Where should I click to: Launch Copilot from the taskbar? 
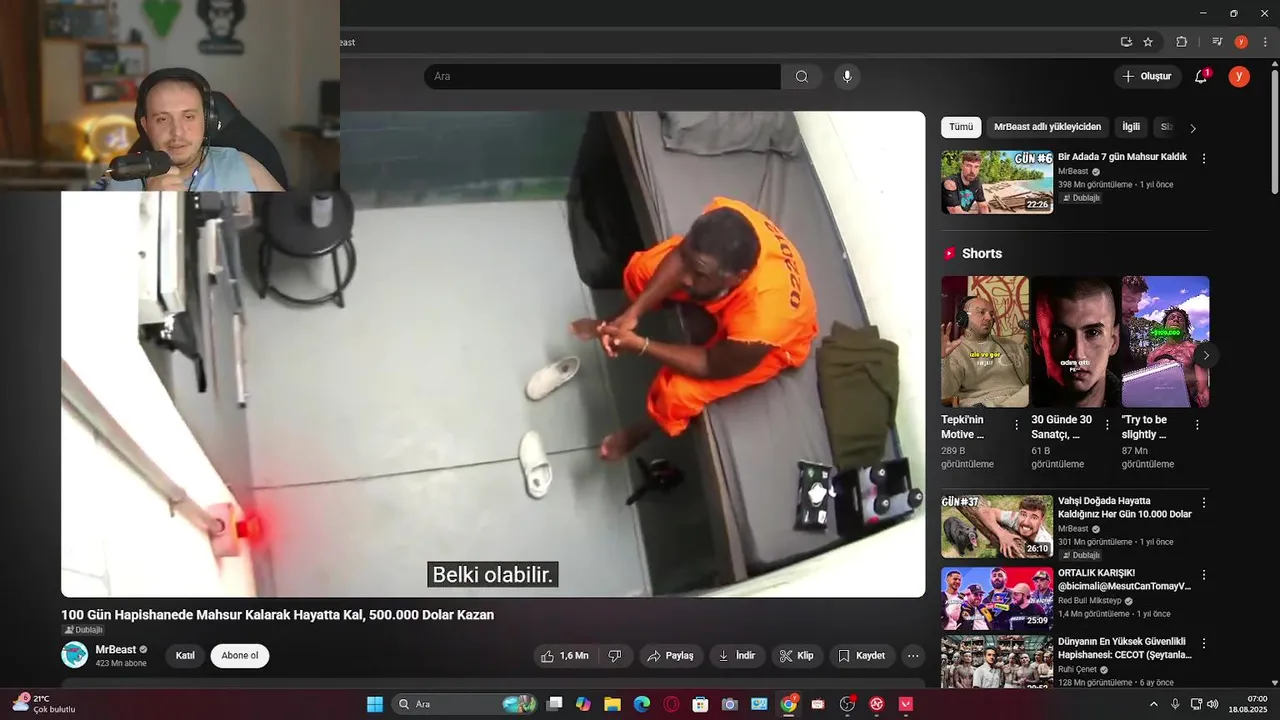[583, 704]
